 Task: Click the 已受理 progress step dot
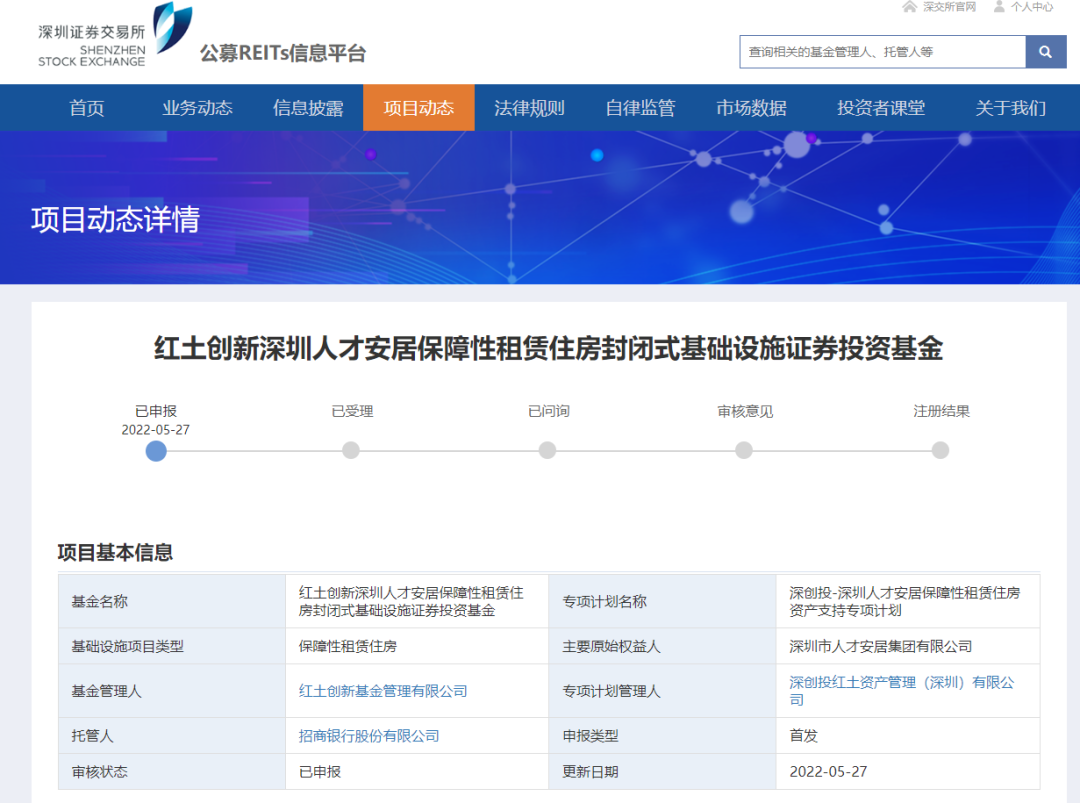coord(351,450)
